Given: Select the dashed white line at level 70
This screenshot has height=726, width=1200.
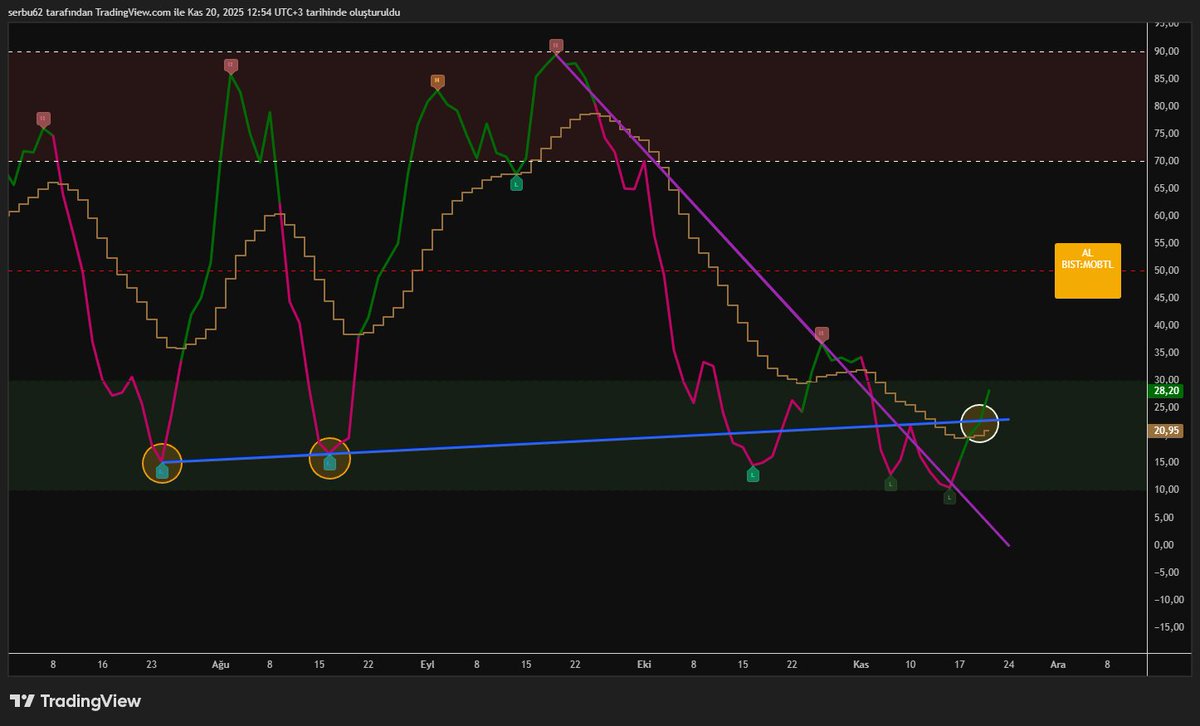Looking at the screenshot, I should 578,161.
